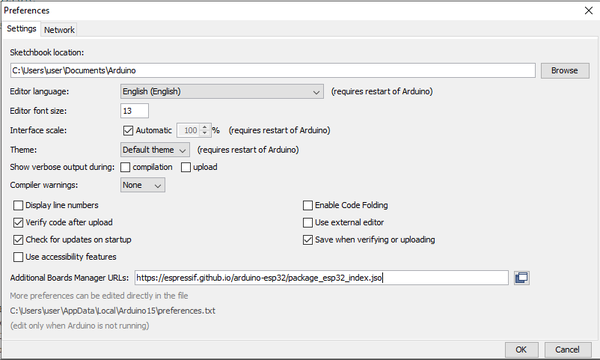Click 'Additional Boards Manager URLs:' label
The height and width of the screenshot is (360, 600).
[x=69, y=278]
